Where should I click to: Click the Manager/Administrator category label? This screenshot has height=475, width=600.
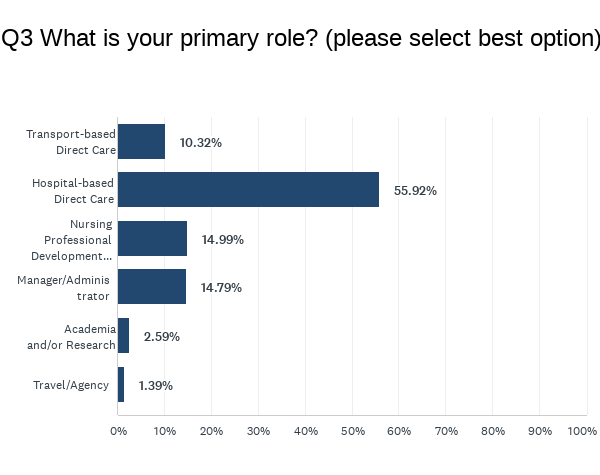(64, 288)
